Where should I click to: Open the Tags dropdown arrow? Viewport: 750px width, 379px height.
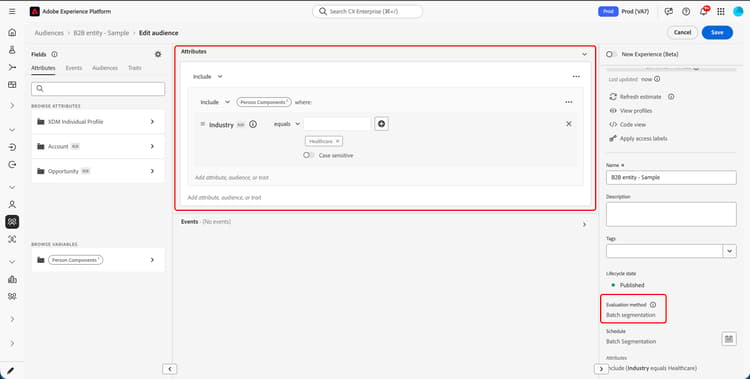click(x=729, y=251)
